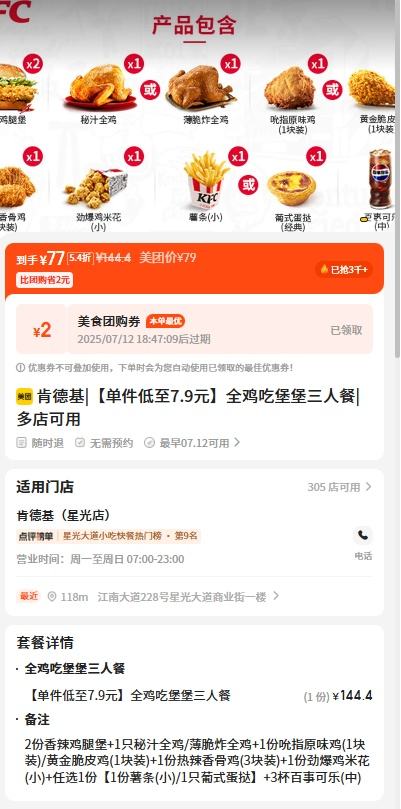Screen dimensions: 401x809
Task: Click the 最早07.12可用 compass icon
Action: [x=150, y=443]
